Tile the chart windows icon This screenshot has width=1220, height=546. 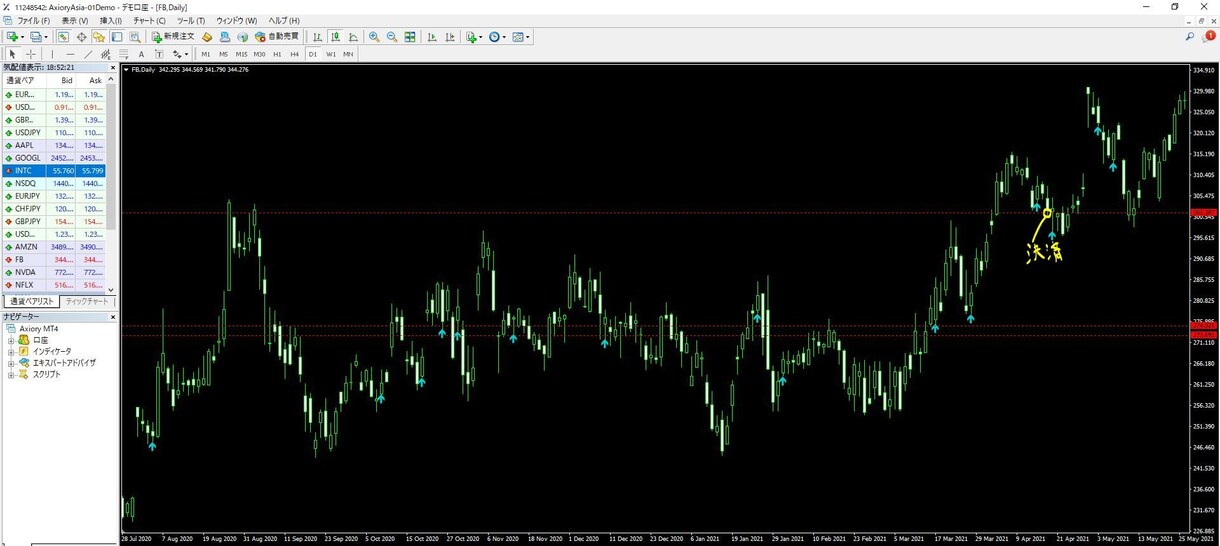point(410,37)
